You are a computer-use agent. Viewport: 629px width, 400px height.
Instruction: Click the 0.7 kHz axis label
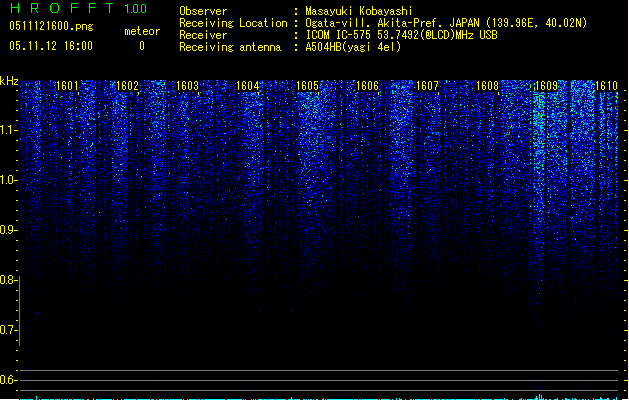point(8,330)
